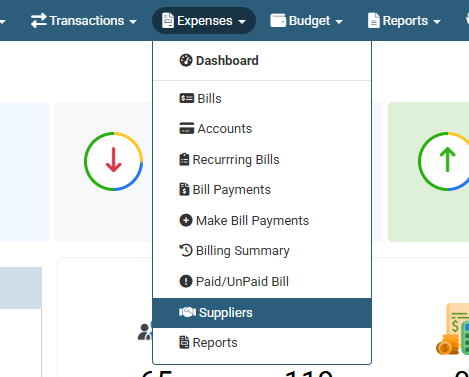Select Paid/UnPaid Bill entry
Viewport: 469px width, 377px height.
pyautogui.click(x=262, y=282)
